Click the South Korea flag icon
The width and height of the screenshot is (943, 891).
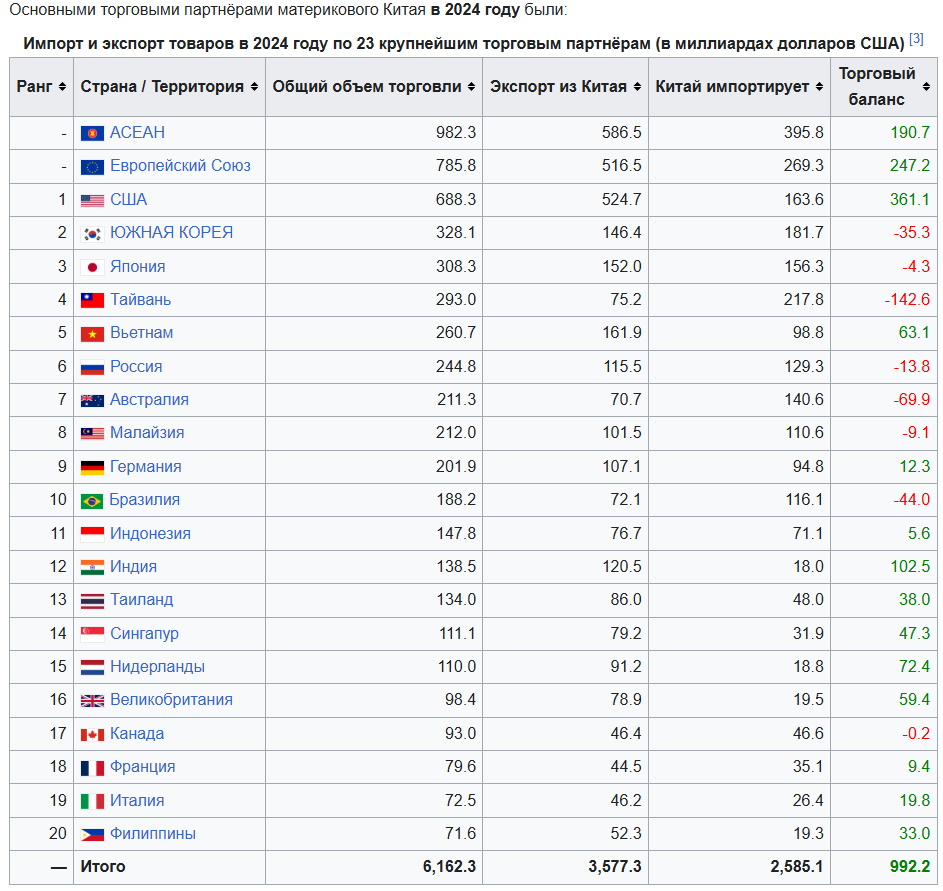pyautogui.click(x=92, y=233)
